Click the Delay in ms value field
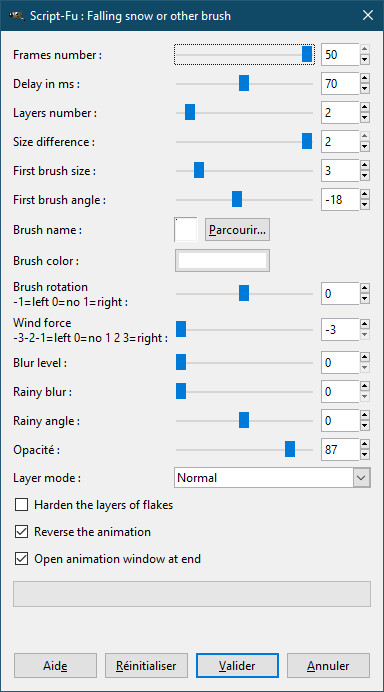The width and height of the screenshot is (384, 692). pyautogui.click(x=340, y=83)
